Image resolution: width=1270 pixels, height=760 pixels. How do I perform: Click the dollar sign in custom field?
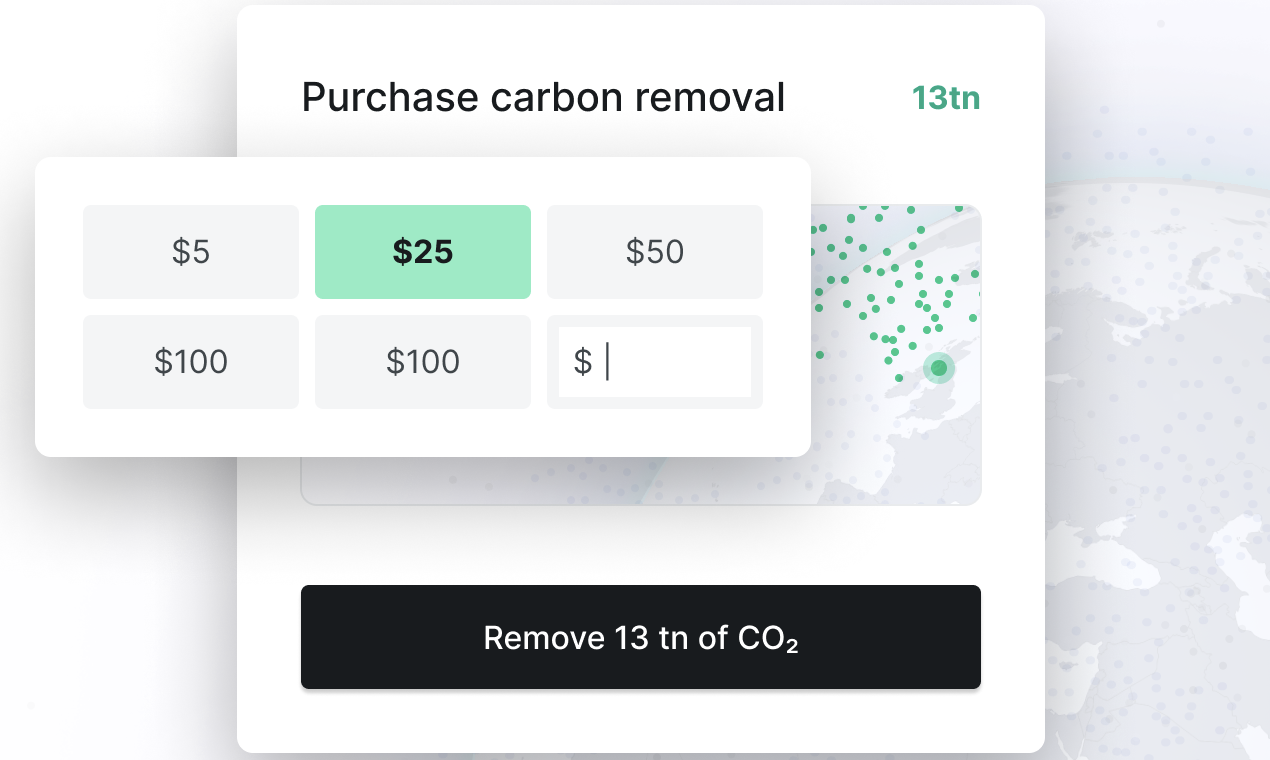pos(582,362)
